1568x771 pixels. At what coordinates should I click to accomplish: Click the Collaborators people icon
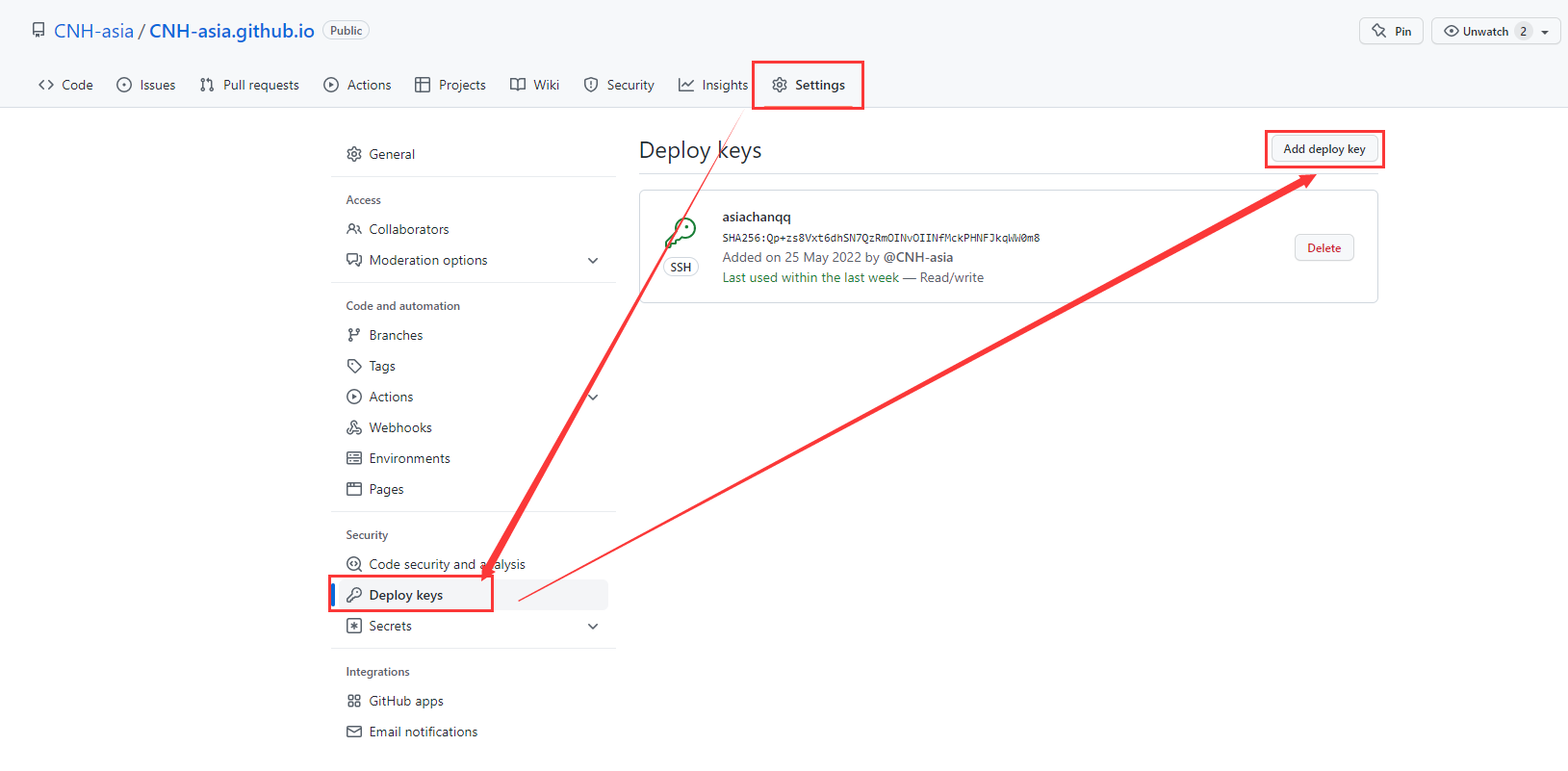click(x=354, y=229)
